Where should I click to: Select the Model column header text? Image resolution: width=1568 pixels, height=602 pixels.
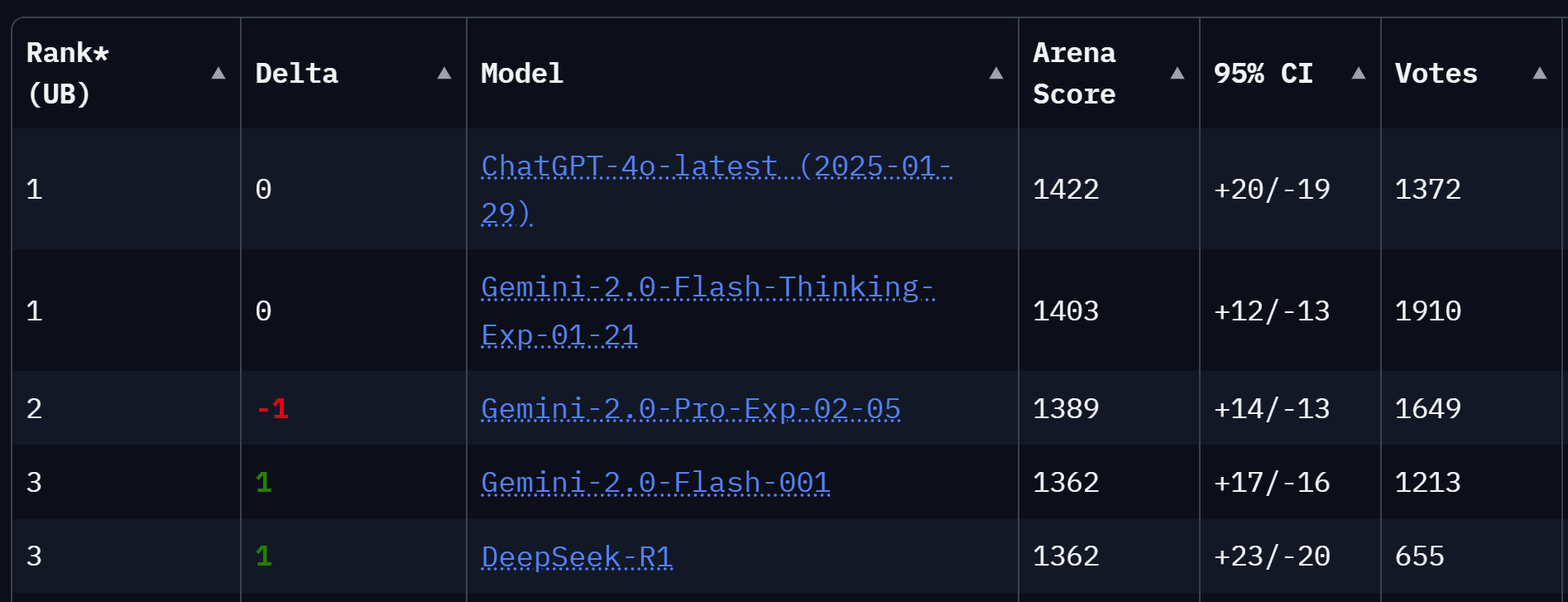pyautogui.click(x=521, y=73)
